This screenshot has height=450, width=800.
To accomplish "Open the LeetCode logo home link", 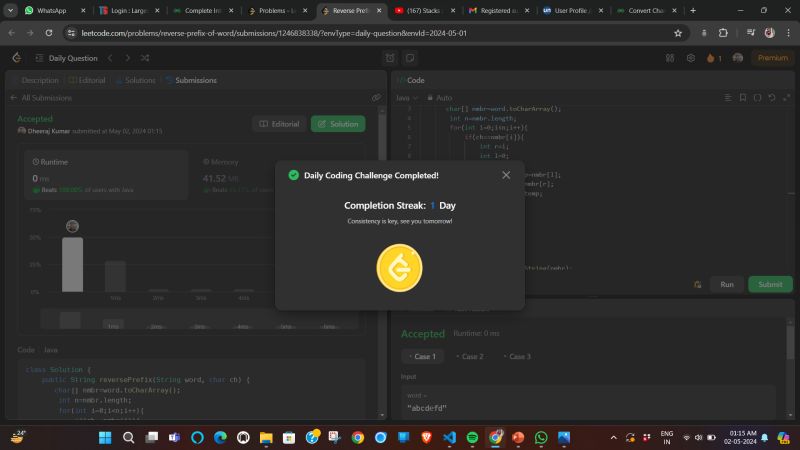I will click(17, 58).
